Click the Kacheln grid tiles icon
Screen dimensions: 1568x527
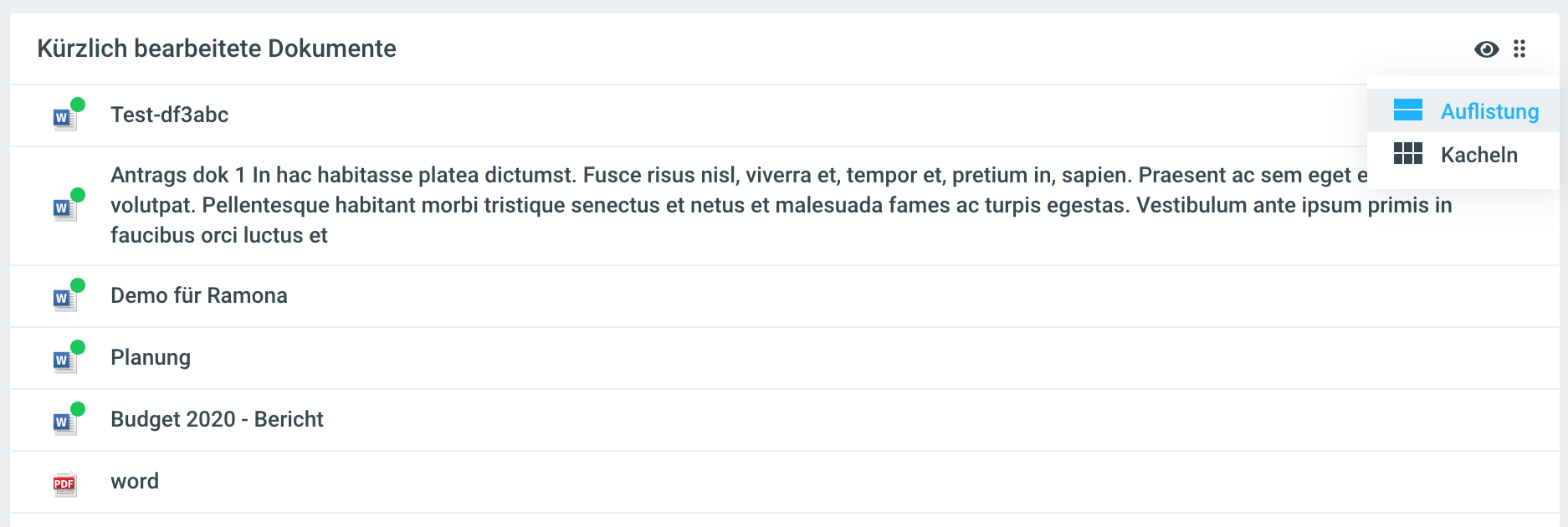(x=1407, y=154)
